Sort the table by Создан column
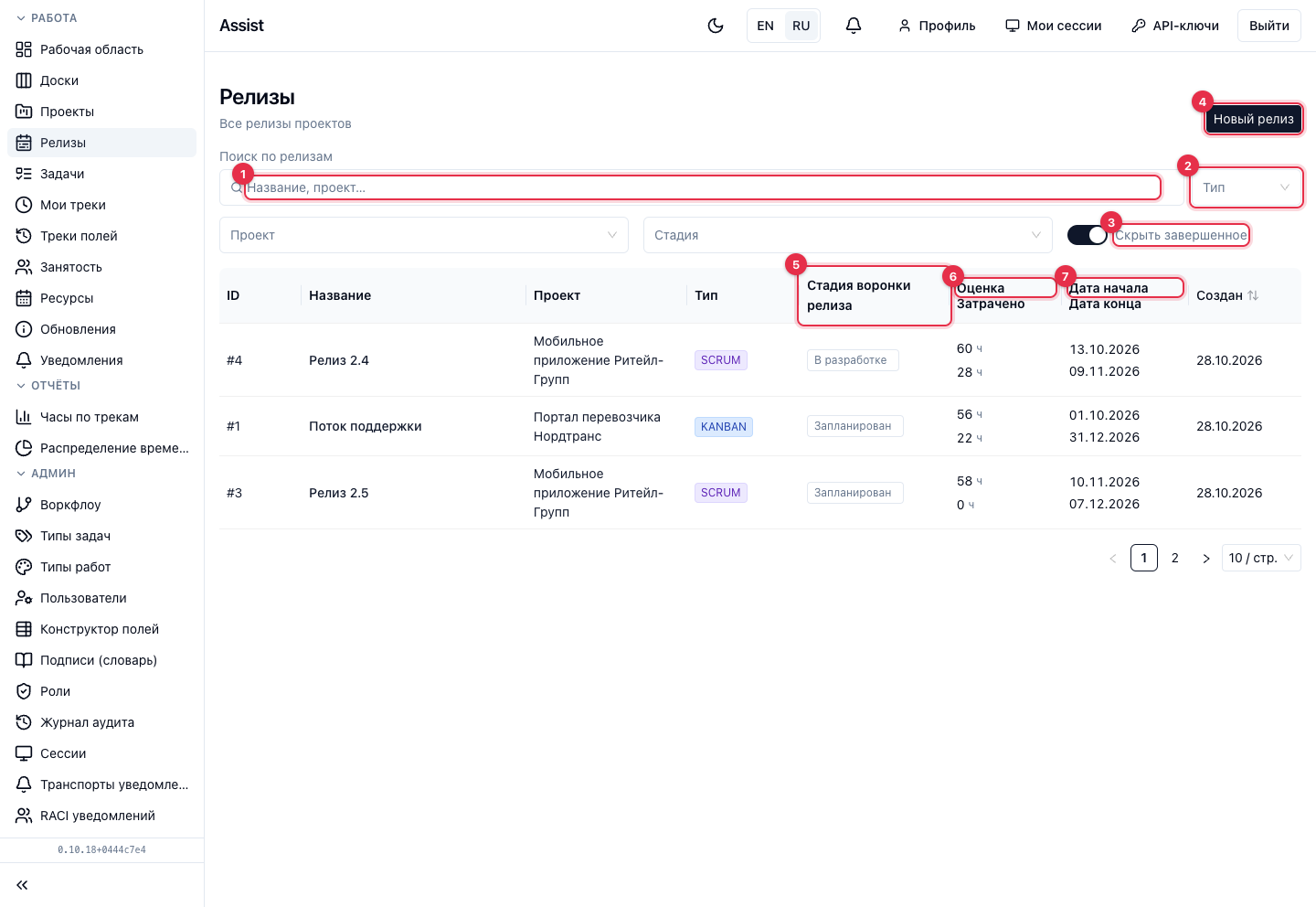1316x907 pixels. pyautogui.click(x=1227, y=295)
